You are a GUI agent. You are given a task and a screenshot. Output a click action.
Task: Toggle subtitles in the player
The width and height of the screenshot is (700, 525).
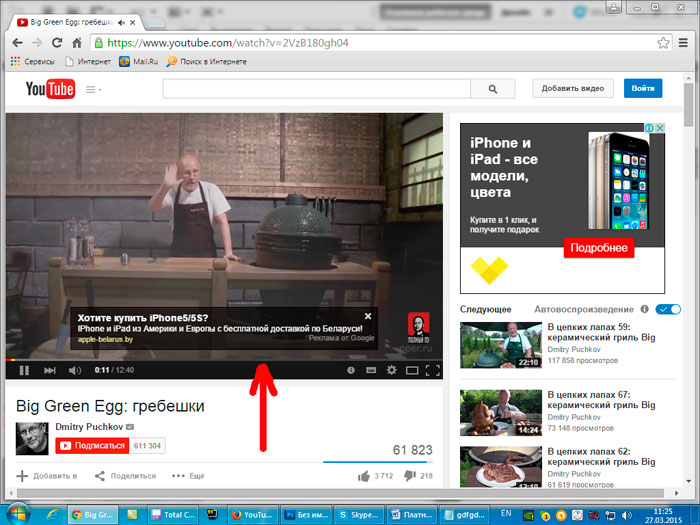tap(371, 370)
